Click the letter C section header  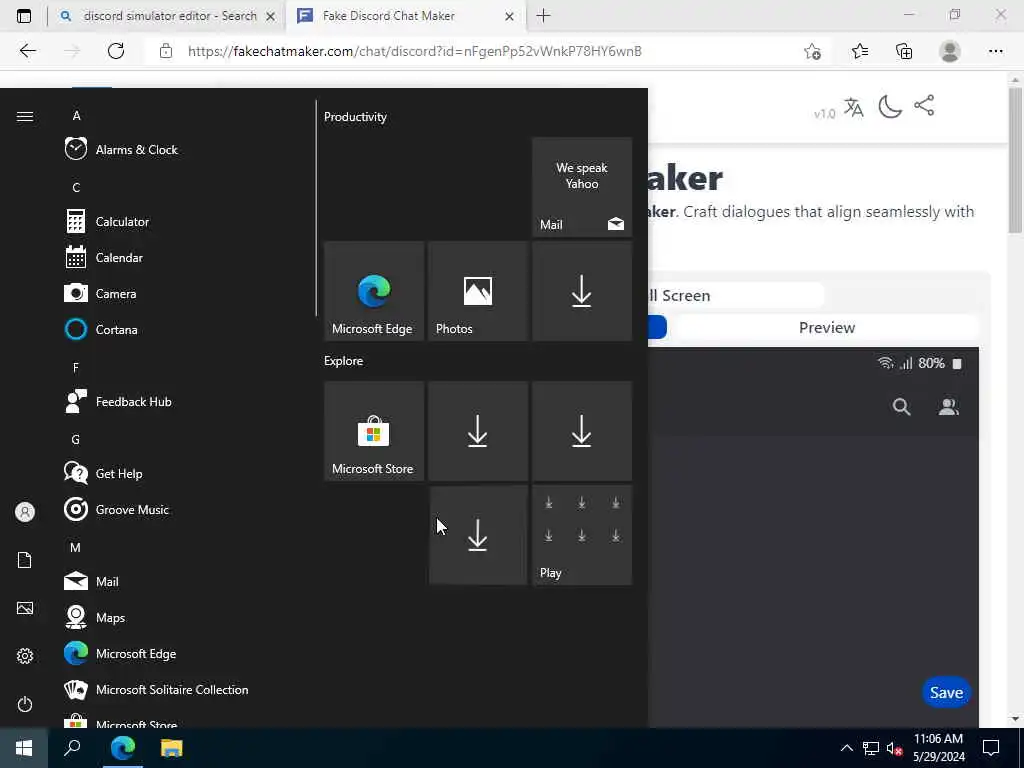point(76,187)
